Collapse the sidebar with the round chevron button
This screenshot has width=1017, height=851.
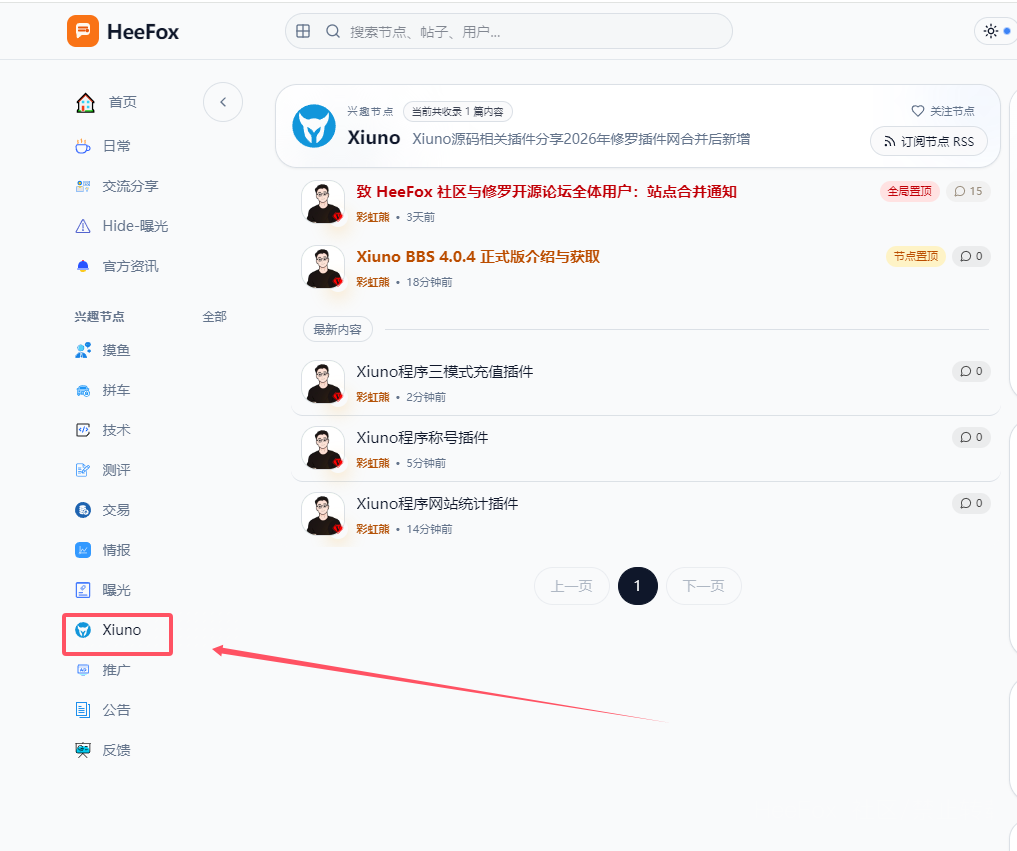point(222,102)
